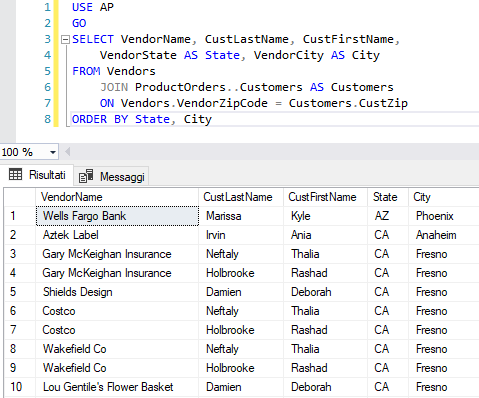Image resolution: width=479 pixels, height=398 pixels.
Task: Click the horizontal scroll left arrow
Action: coord(68,152)
